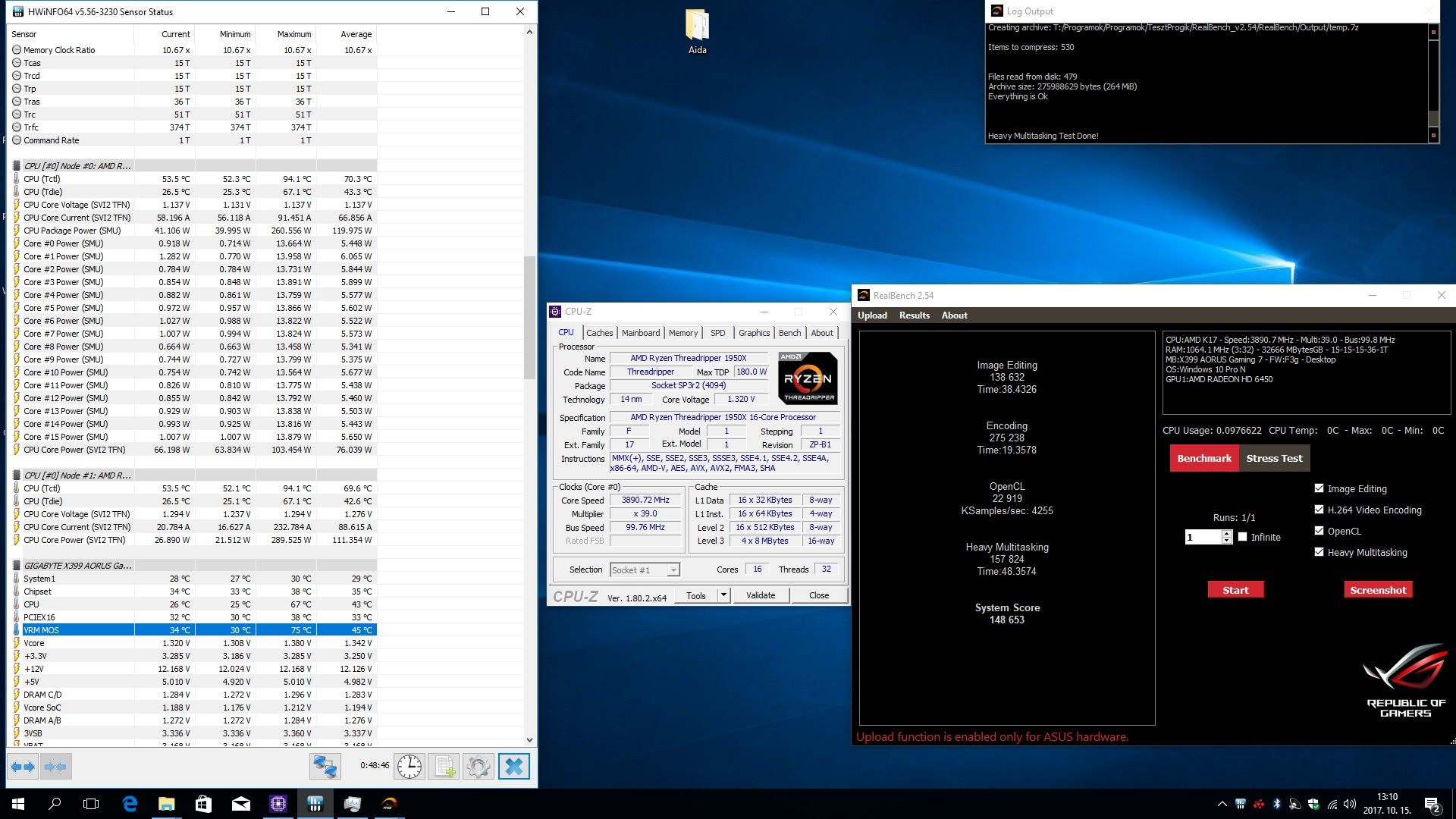
Task: Show hidden tray icons chevron
Action: [x=1221, y=804]
